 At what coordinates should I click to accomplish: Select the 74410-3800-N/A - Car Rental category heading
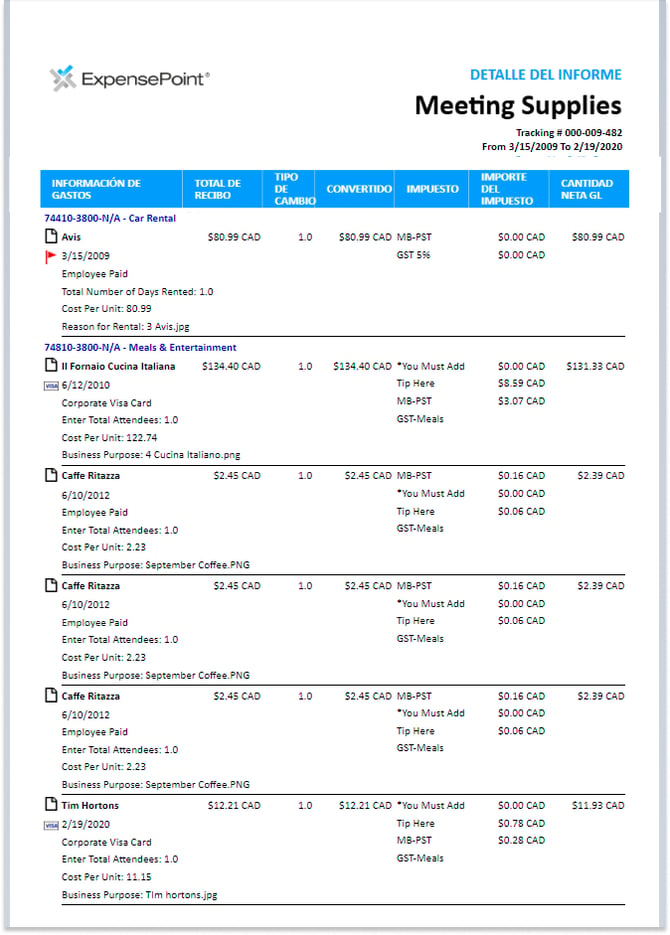(x=110, y=218)
